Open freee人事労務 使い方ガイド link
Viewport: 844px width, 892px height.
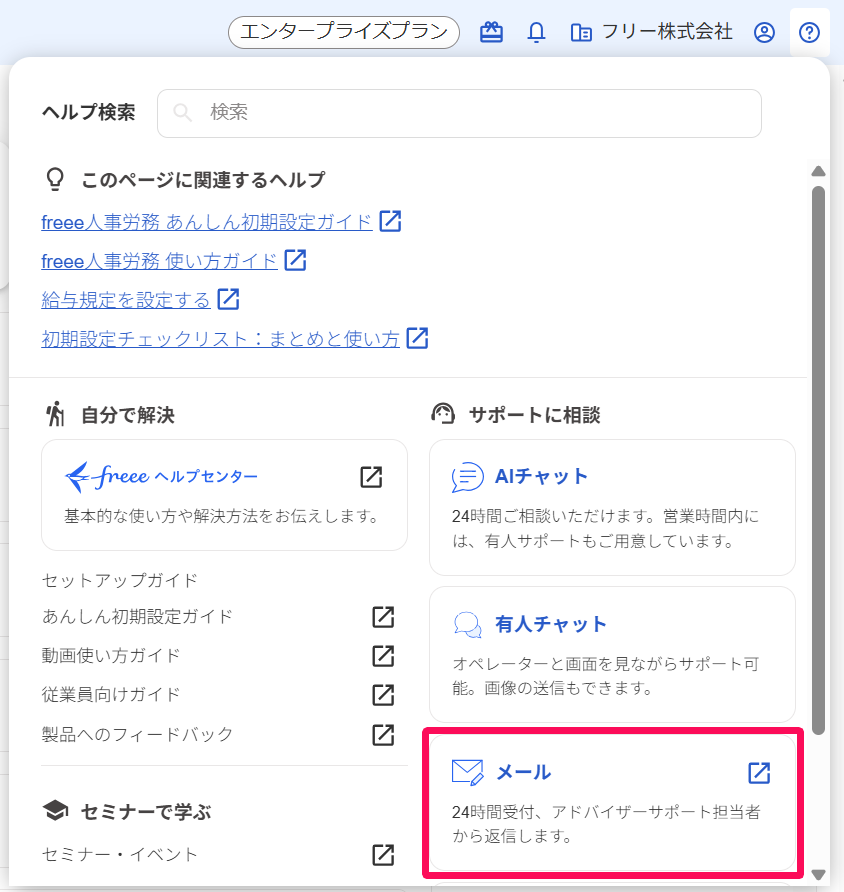click(x=159, y=261)
